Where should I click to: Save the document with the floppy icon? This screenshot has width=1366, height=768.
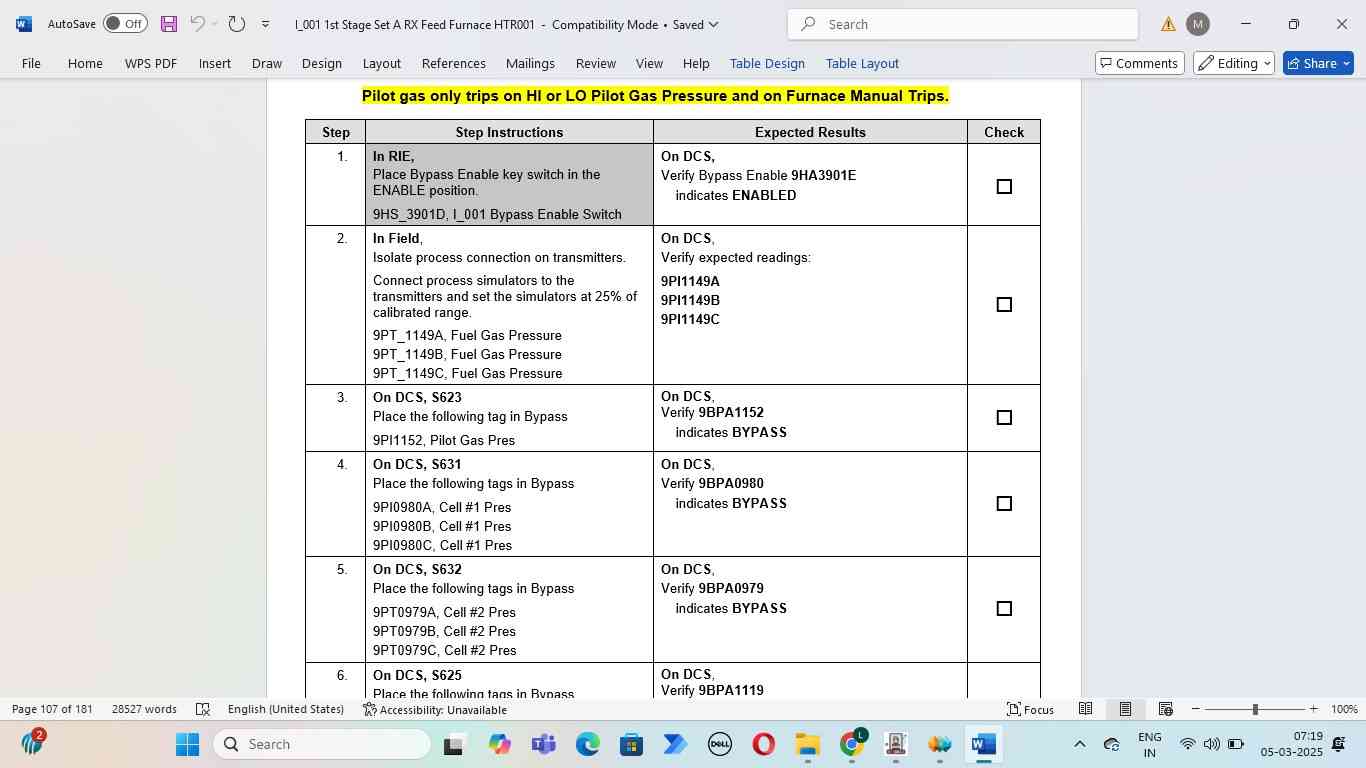[168, 24]
